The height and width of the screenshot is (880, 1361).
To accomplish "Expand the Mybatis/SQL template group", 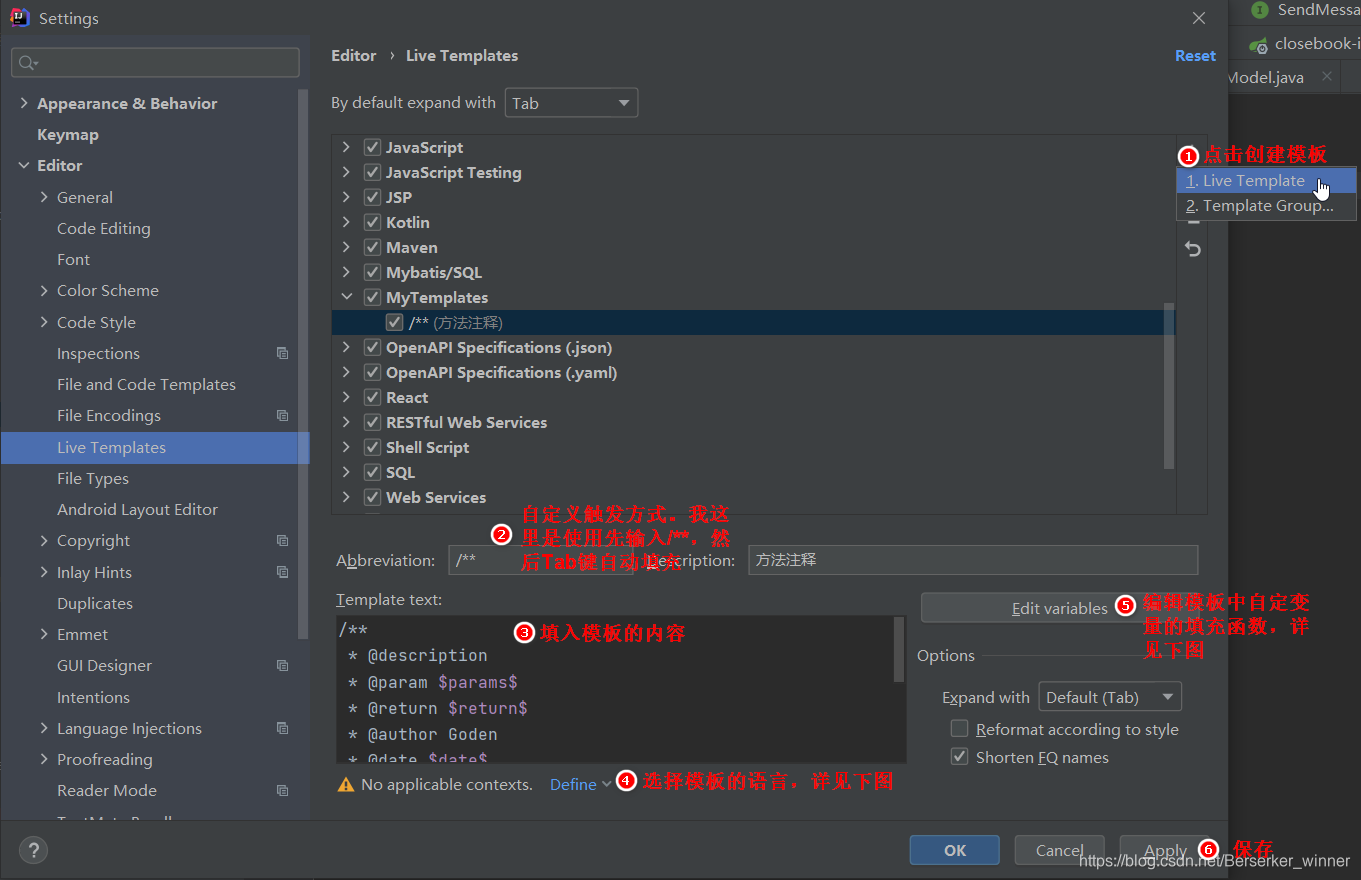I will click(x=346, y=272).
